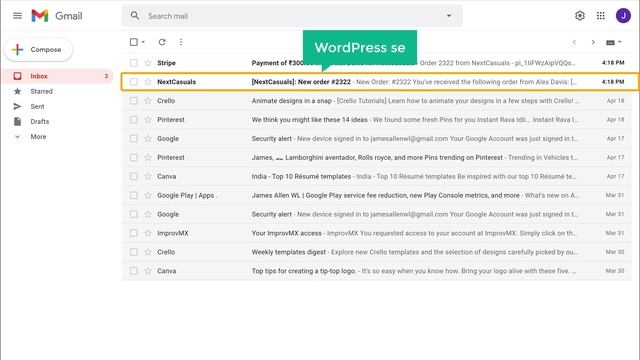Star the Pinterest 14 ideas email

point(148,120)
